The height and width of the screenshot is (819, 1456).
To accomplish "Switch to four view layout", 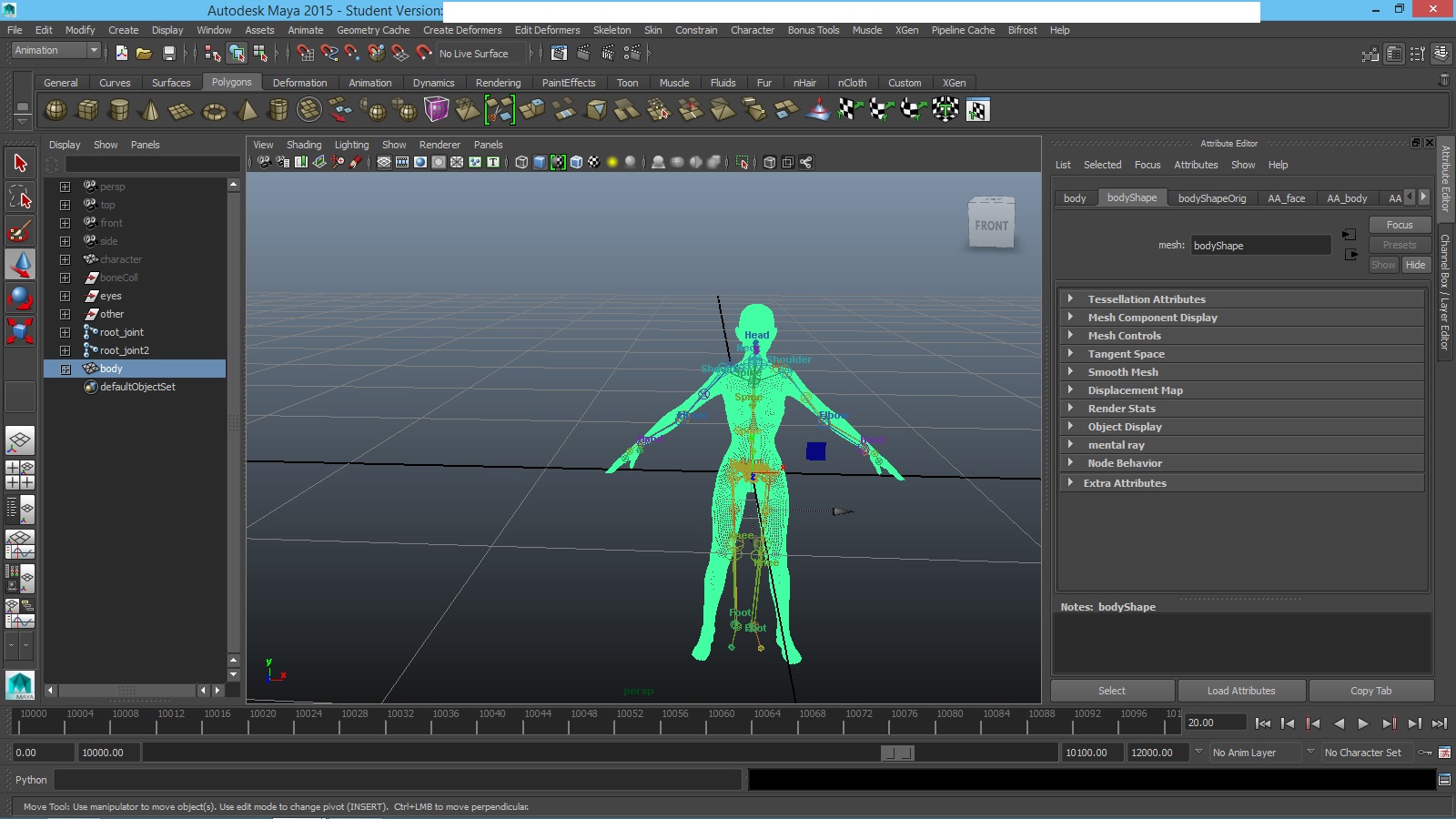I will (20, 475).
